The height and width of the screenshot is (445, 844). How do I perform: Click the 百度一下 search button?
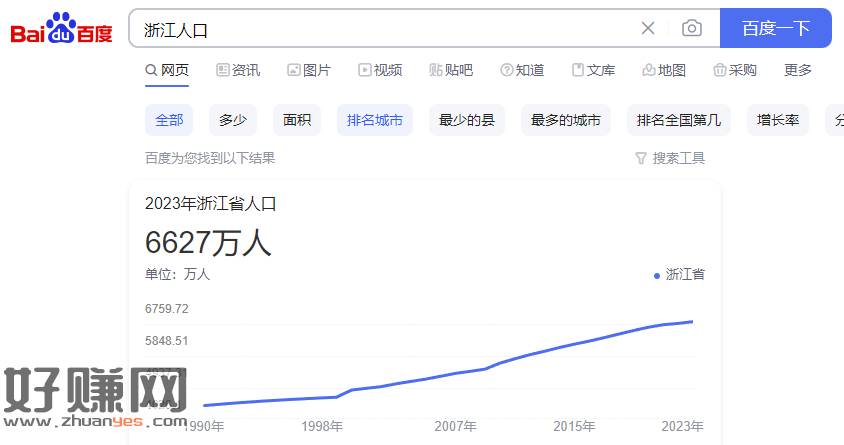coord(775,28)
